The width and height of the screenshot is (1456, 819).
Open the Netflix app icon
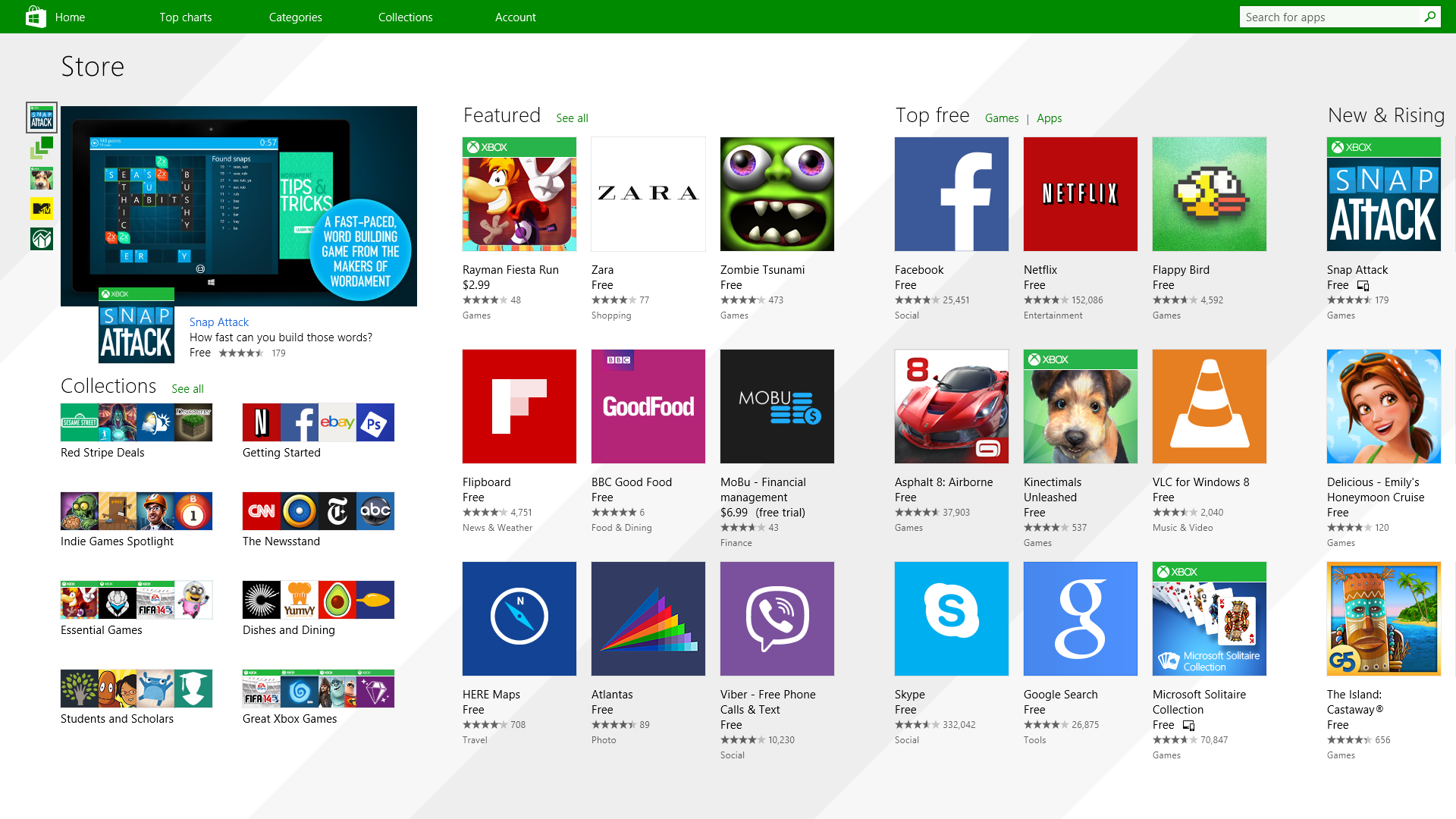[x=1080, y=193]
